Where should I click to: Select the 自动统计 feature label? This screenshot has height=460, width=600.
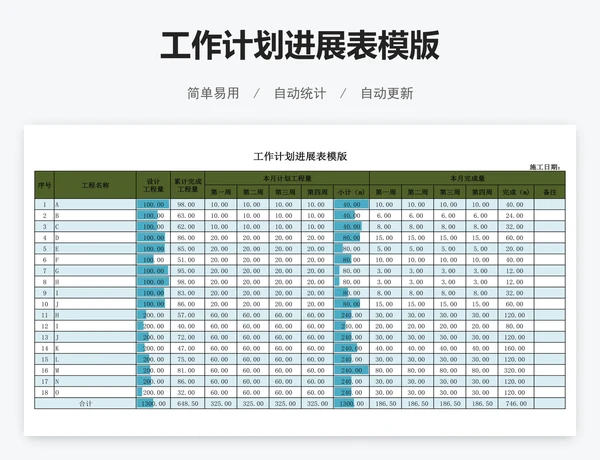pyautogui.click(x=300, y=93)
